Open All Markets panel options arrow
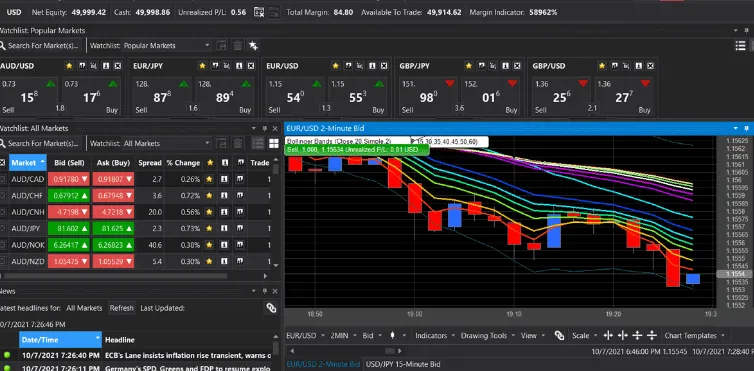The width and height of the screenshot is (754, 371). coord(254,128)
